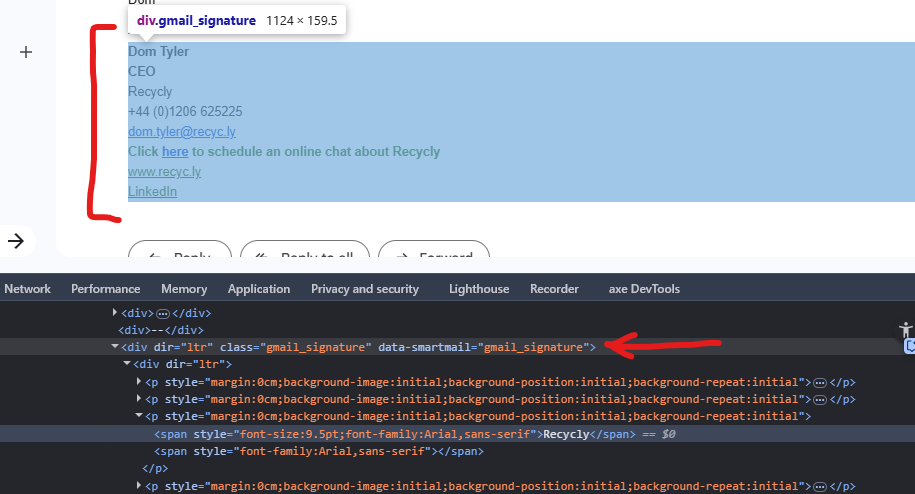Select the <div>--</div> DOM line
This screenshot has width=915, height=494.
coord(161,330)
